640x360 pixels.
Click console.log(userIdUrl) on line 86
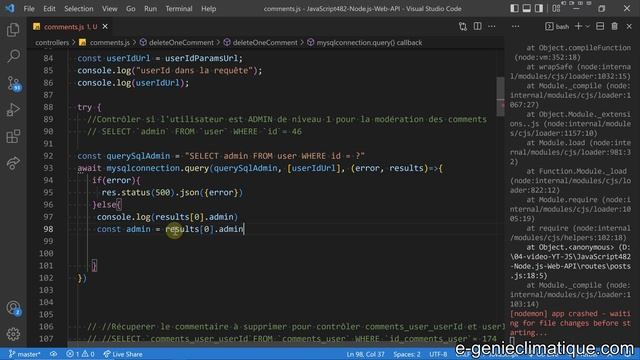133,83
